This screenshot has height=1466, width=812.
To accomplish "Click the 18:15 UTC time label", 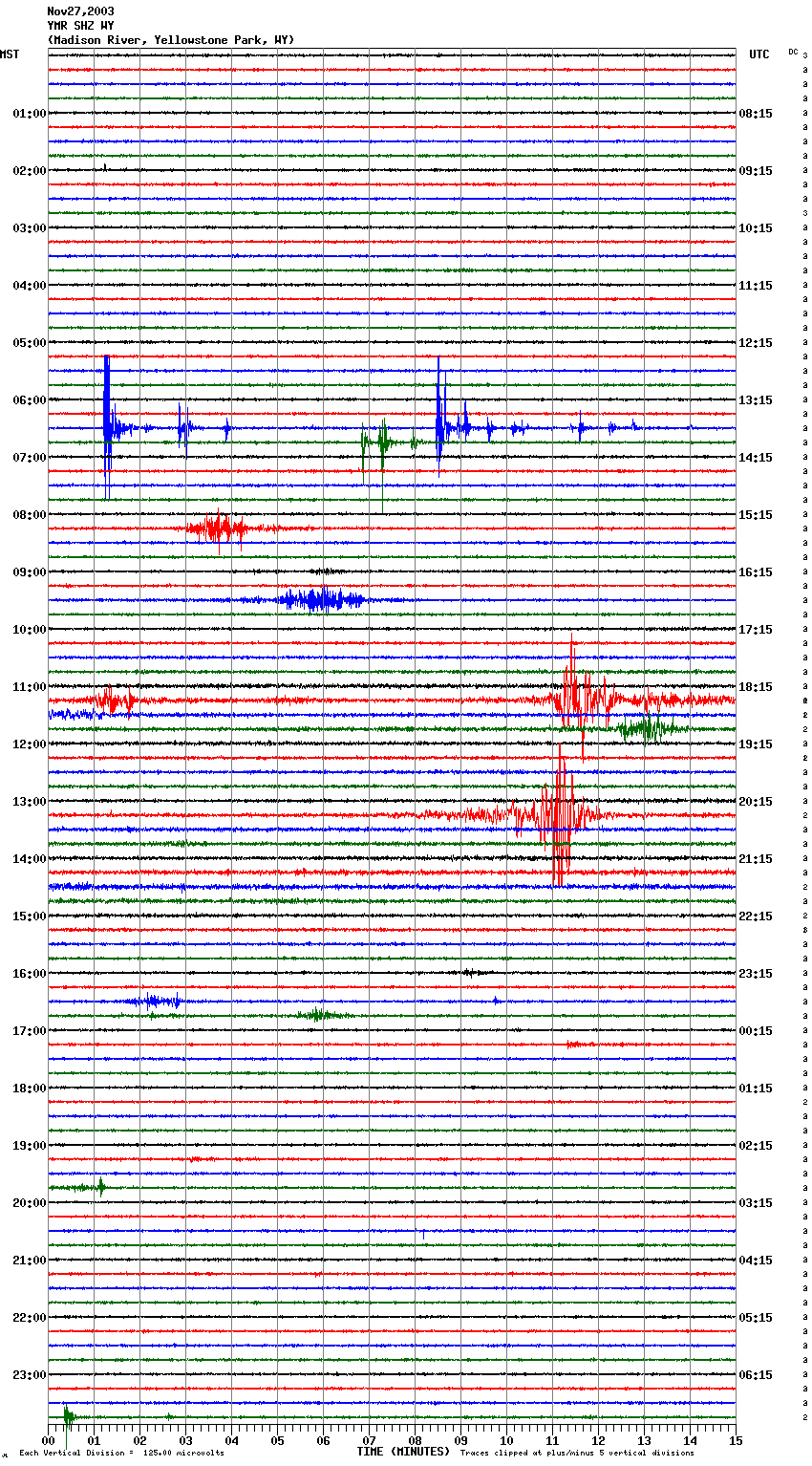I will tap(756, 687).
